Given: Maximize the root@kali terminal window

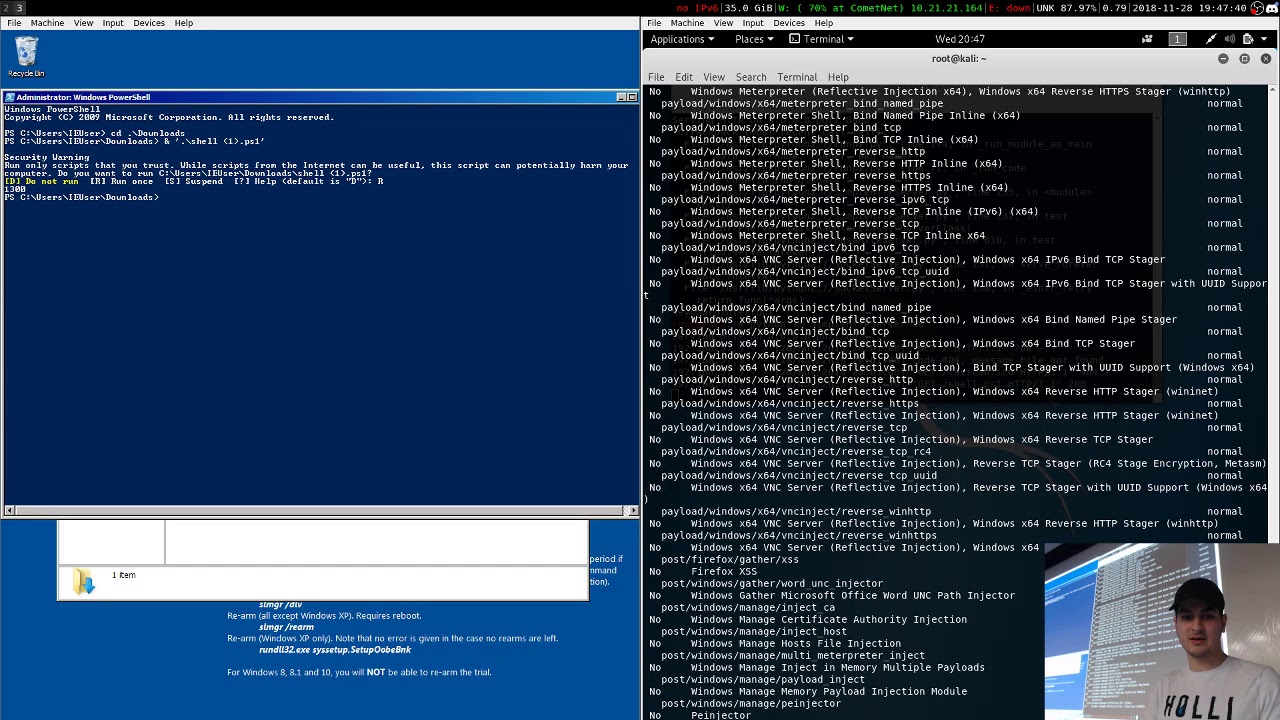Looking at the screenshot, I should pyautogui.click(x=1244, y=58).
